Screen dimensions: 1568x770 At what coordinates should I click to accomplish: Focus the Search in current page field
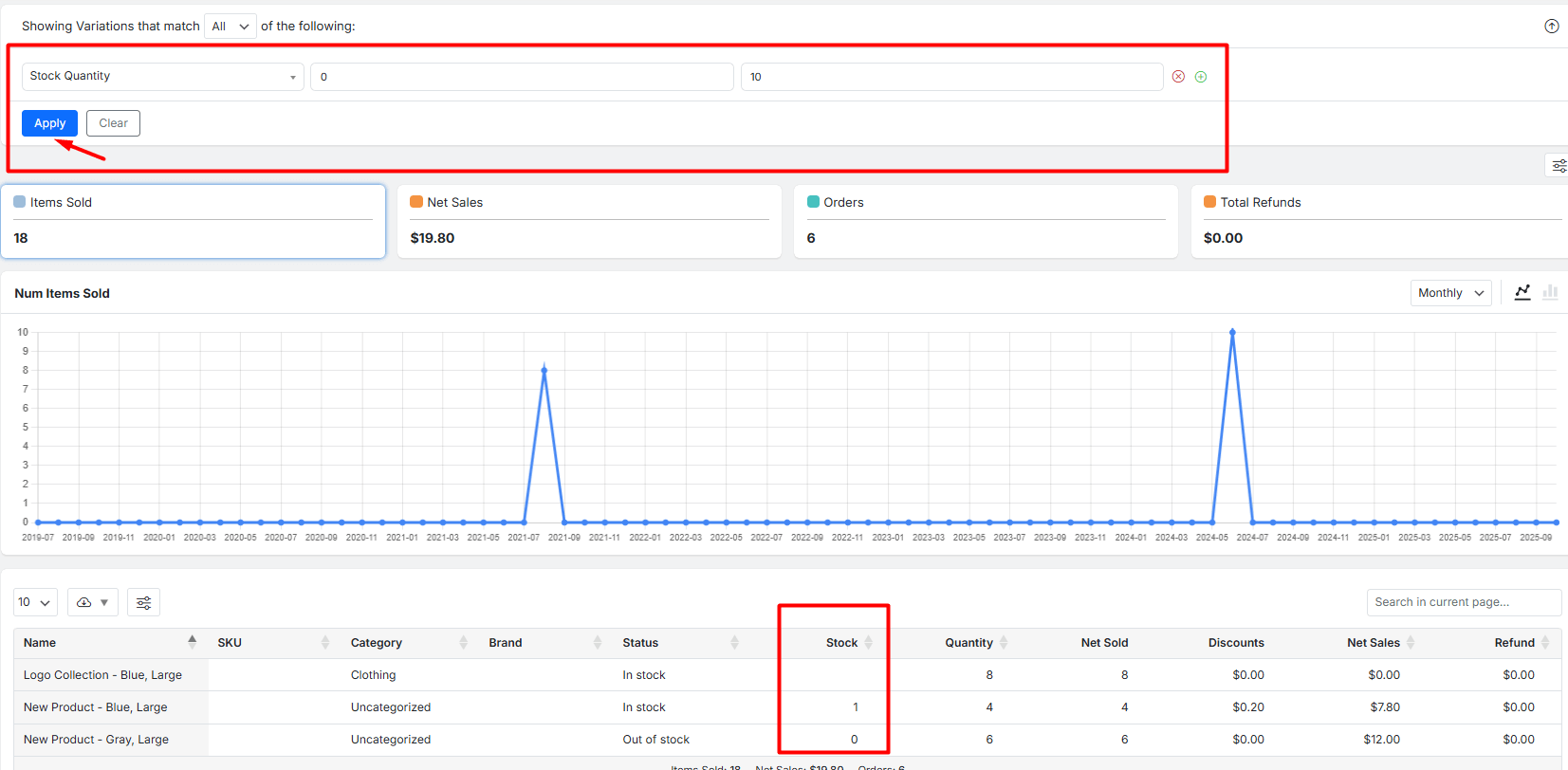coord(1463,602)
